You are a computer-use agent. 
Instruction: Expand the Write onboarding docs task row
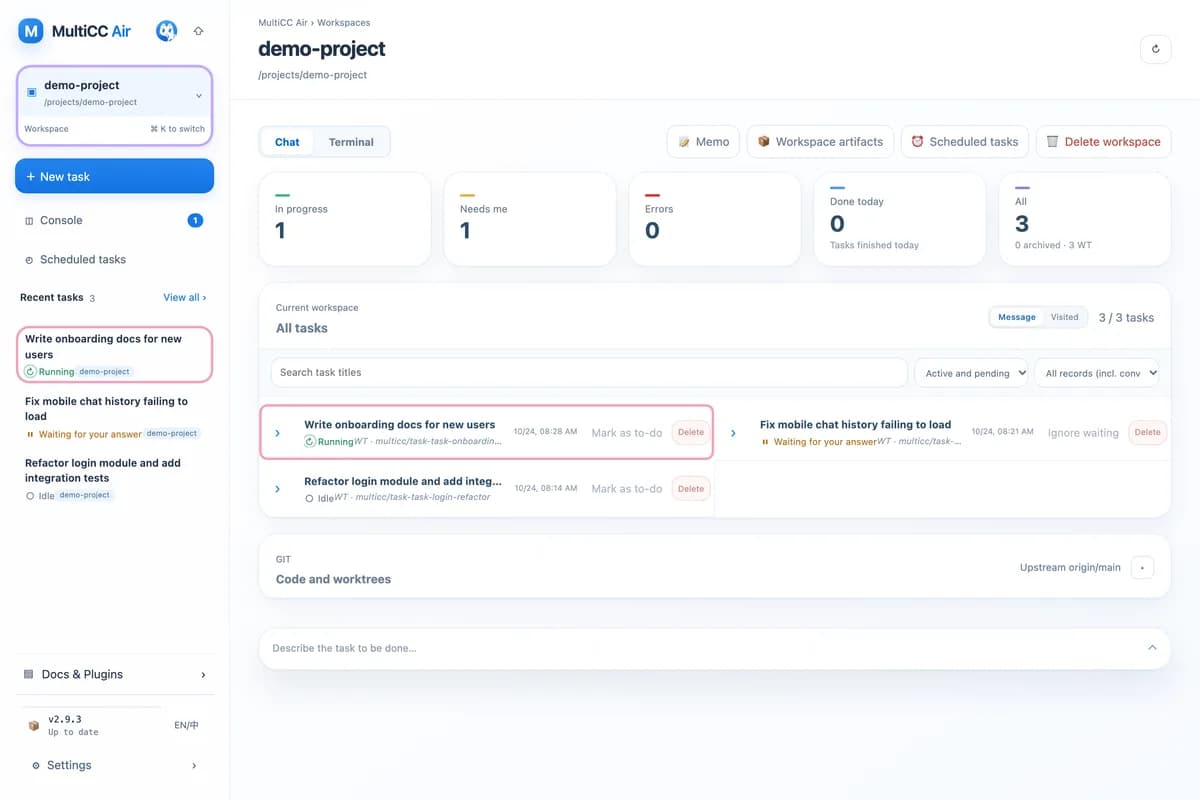[x=278, y=433]
